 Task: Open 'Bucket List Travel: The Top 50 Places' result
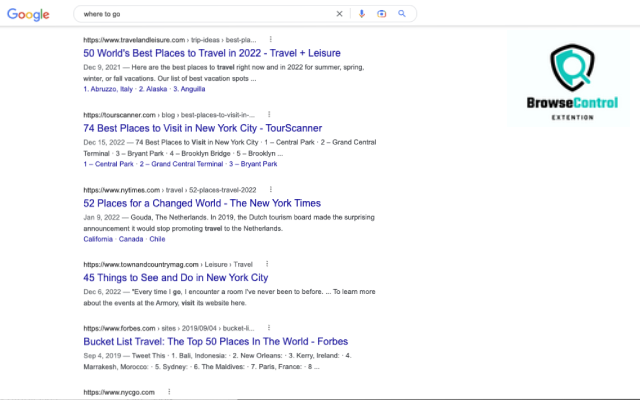point(216,341)
